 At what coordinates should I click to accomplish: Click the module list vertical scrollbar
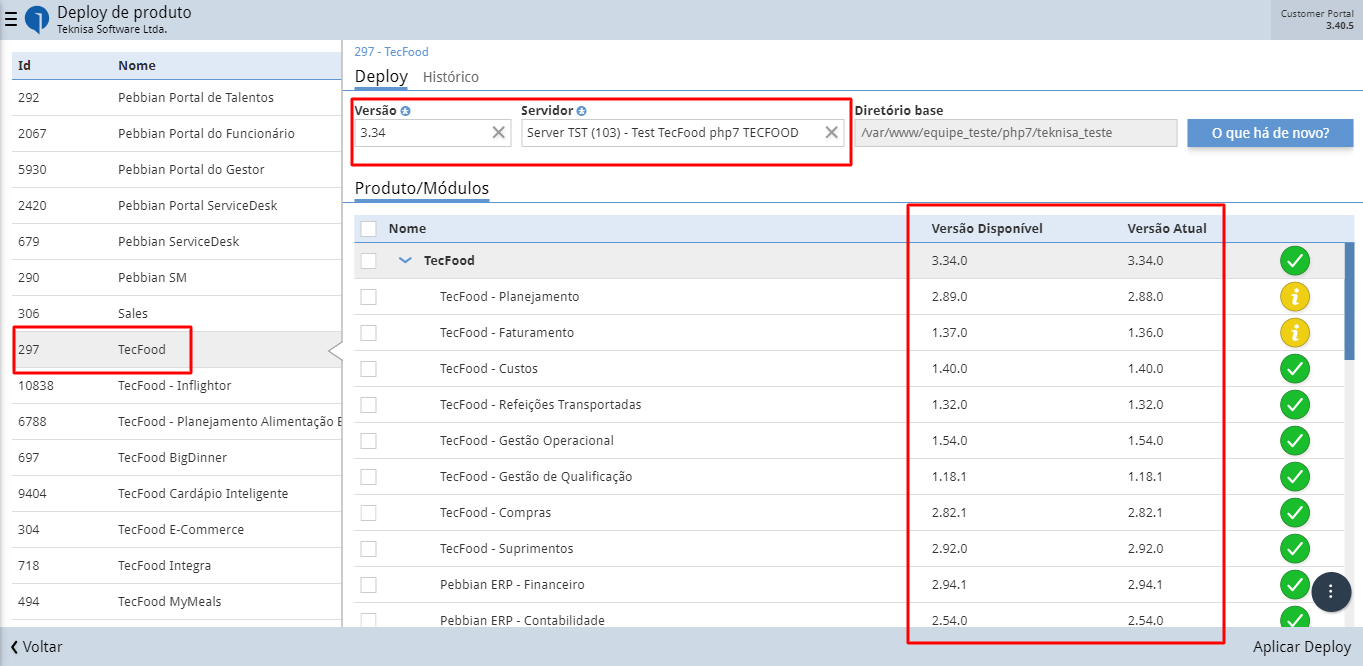point(1350,300)
